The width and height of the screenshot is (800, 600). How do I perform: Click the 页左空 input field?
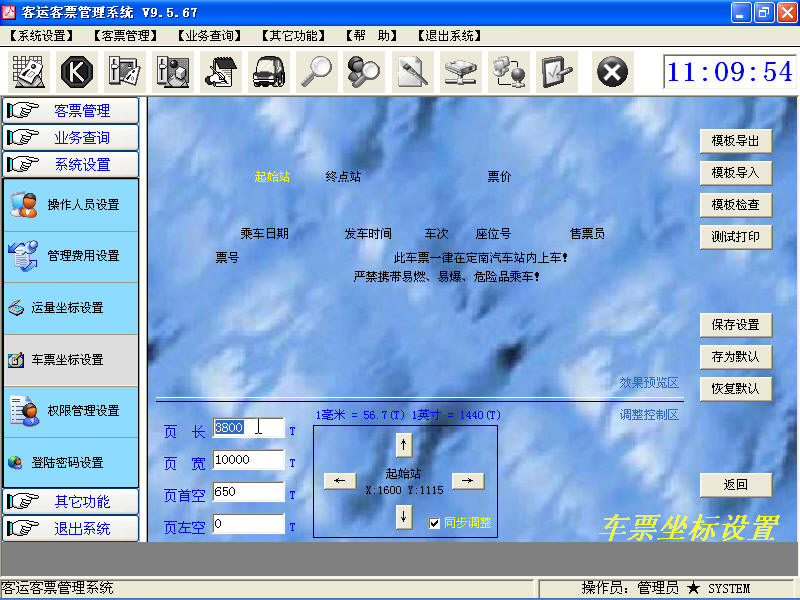click(x=248, y=523)
